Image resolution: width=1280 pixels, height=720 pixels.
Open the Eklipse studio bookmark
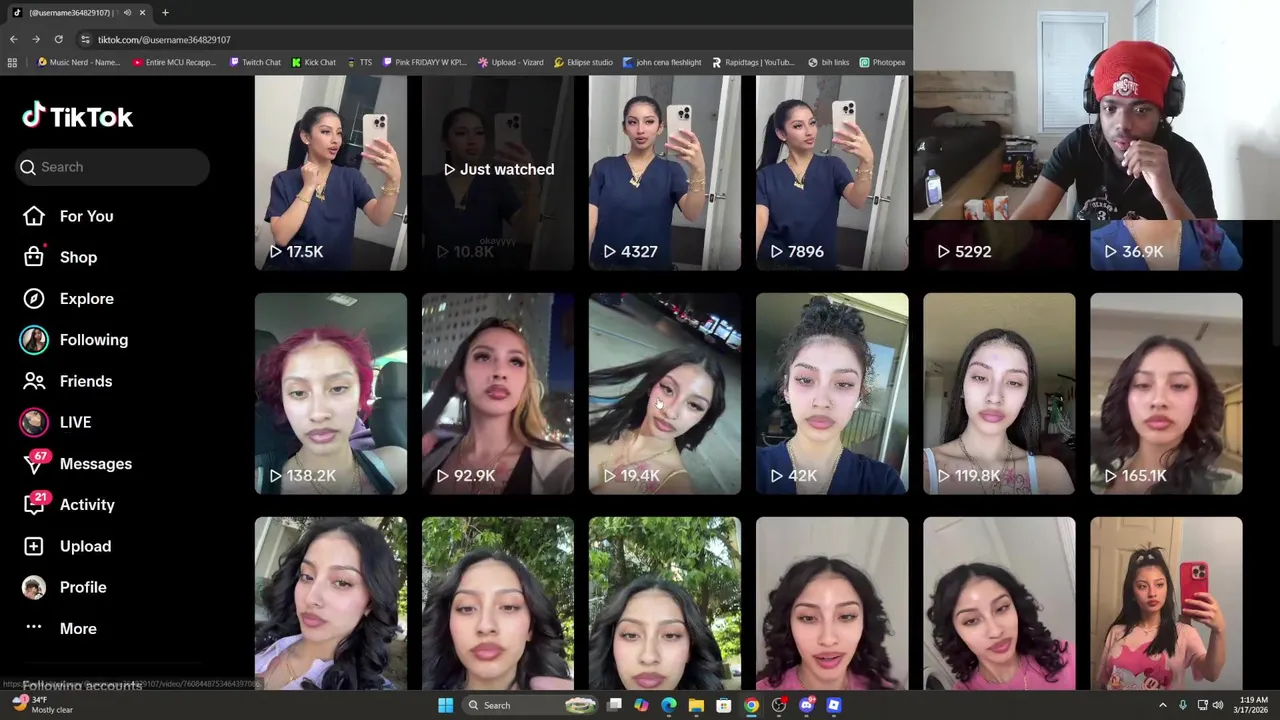583,62
